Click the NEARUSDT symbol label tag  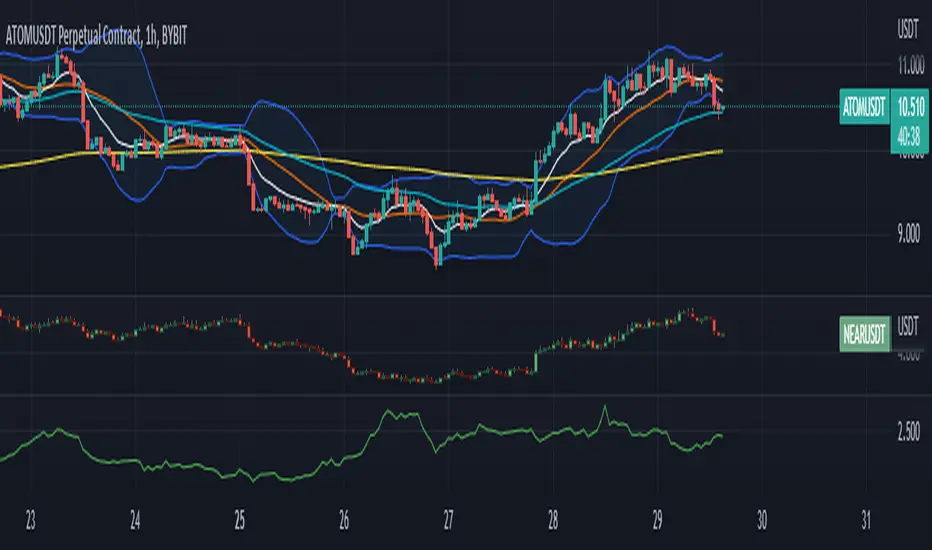865,334
